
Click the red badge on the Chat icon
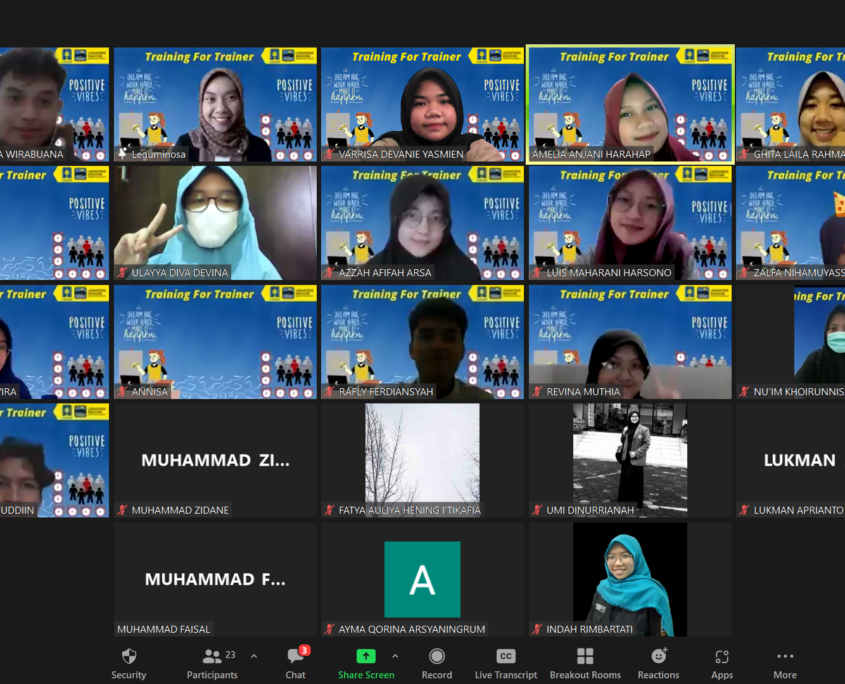tap(303, 648)
